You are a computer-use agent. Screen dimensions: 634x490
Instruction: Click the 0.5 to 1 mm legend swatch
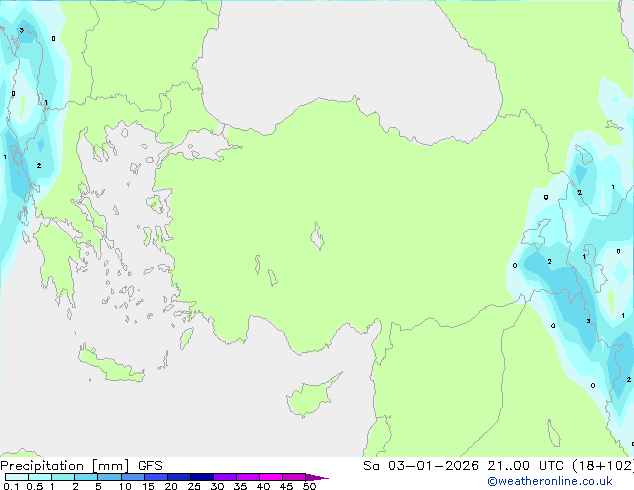[40, 477]
